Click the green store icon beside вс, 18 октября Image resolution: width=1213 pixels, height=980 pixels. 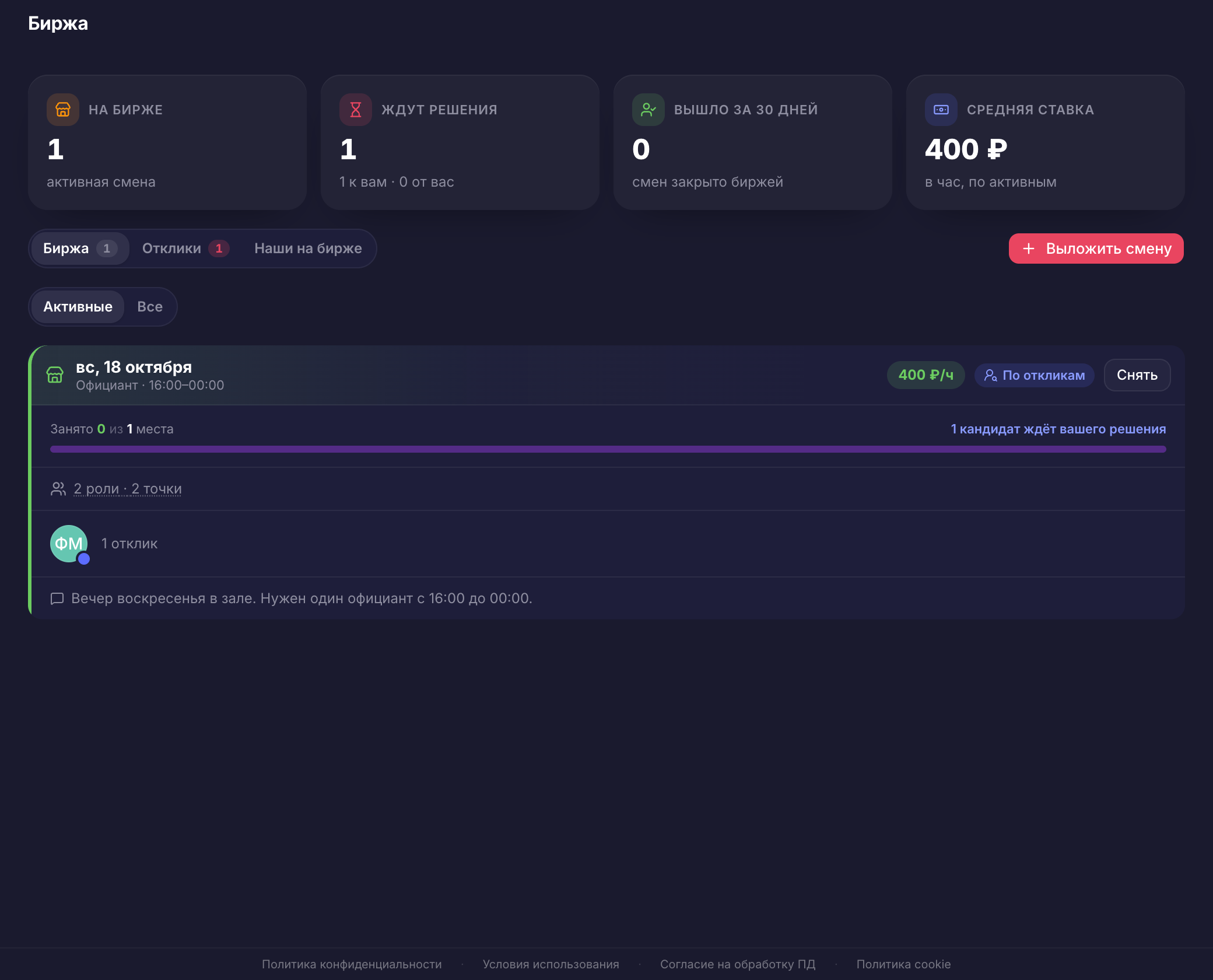coord(55,375)
